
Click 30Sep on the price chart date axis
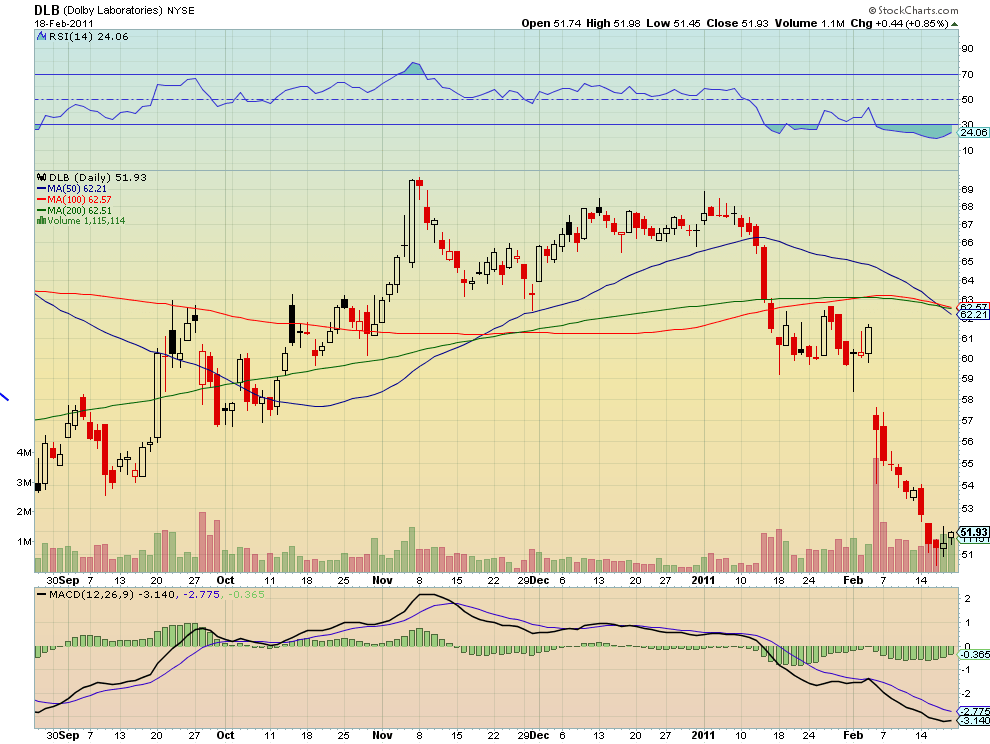click(63, 580)
